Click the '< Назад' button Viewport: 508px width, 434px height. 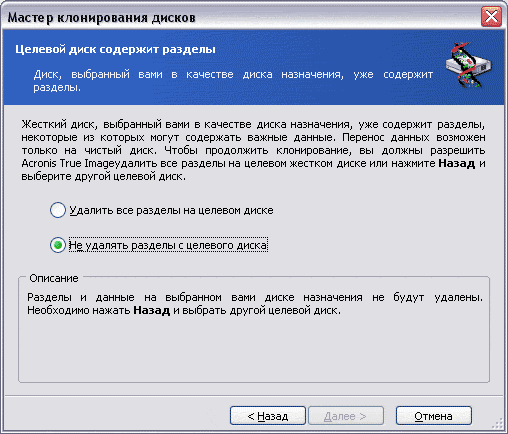pos(268,416)
